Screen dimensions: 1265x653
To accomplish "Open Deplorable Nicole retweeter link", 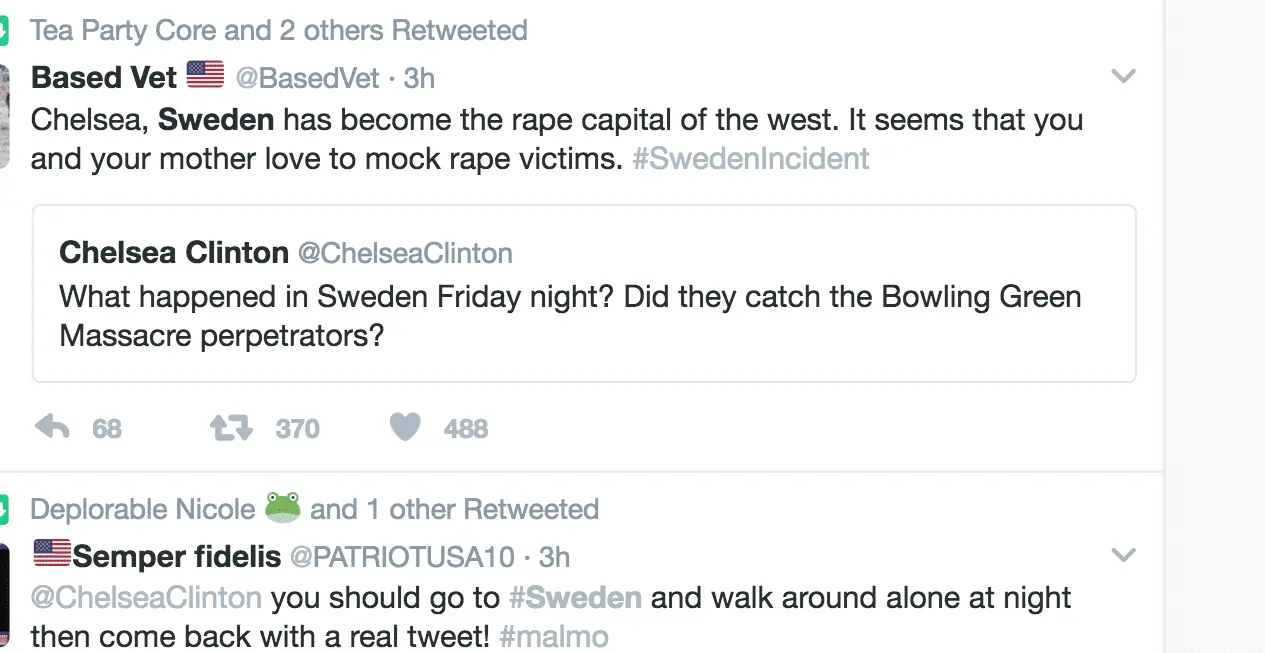I will click(143, 509).
